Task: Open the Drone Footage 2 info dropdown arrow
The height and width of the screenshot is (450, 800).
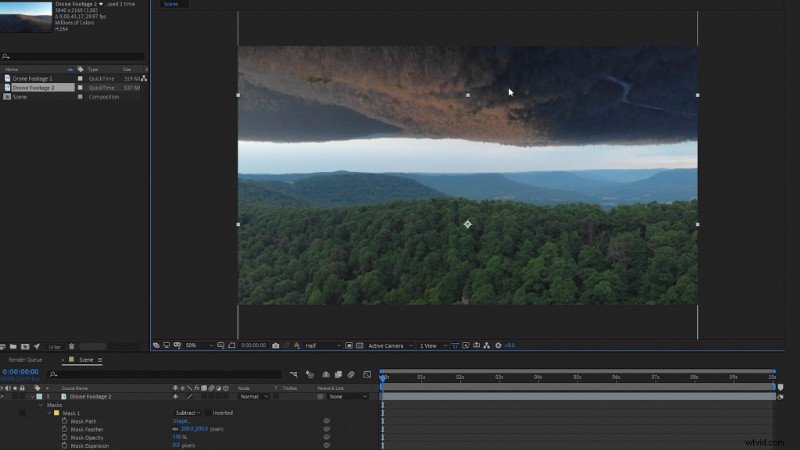Action: click(101, 4)
